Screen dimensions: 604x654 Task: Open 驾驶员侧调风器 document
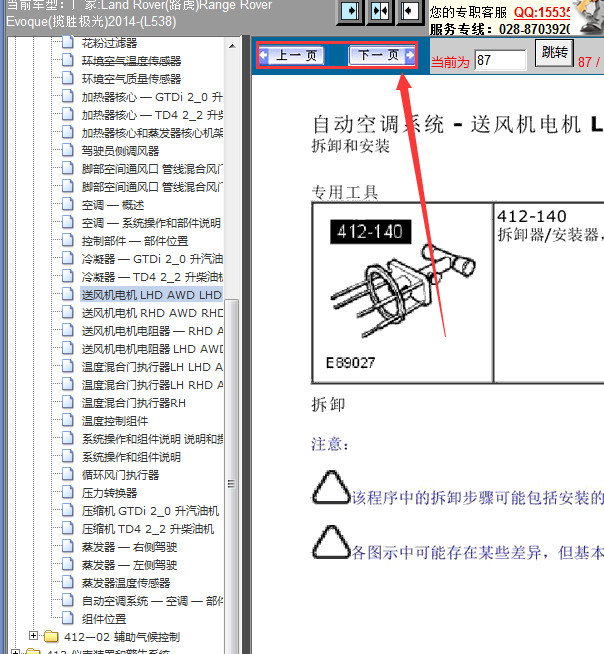tap(120, 151)
